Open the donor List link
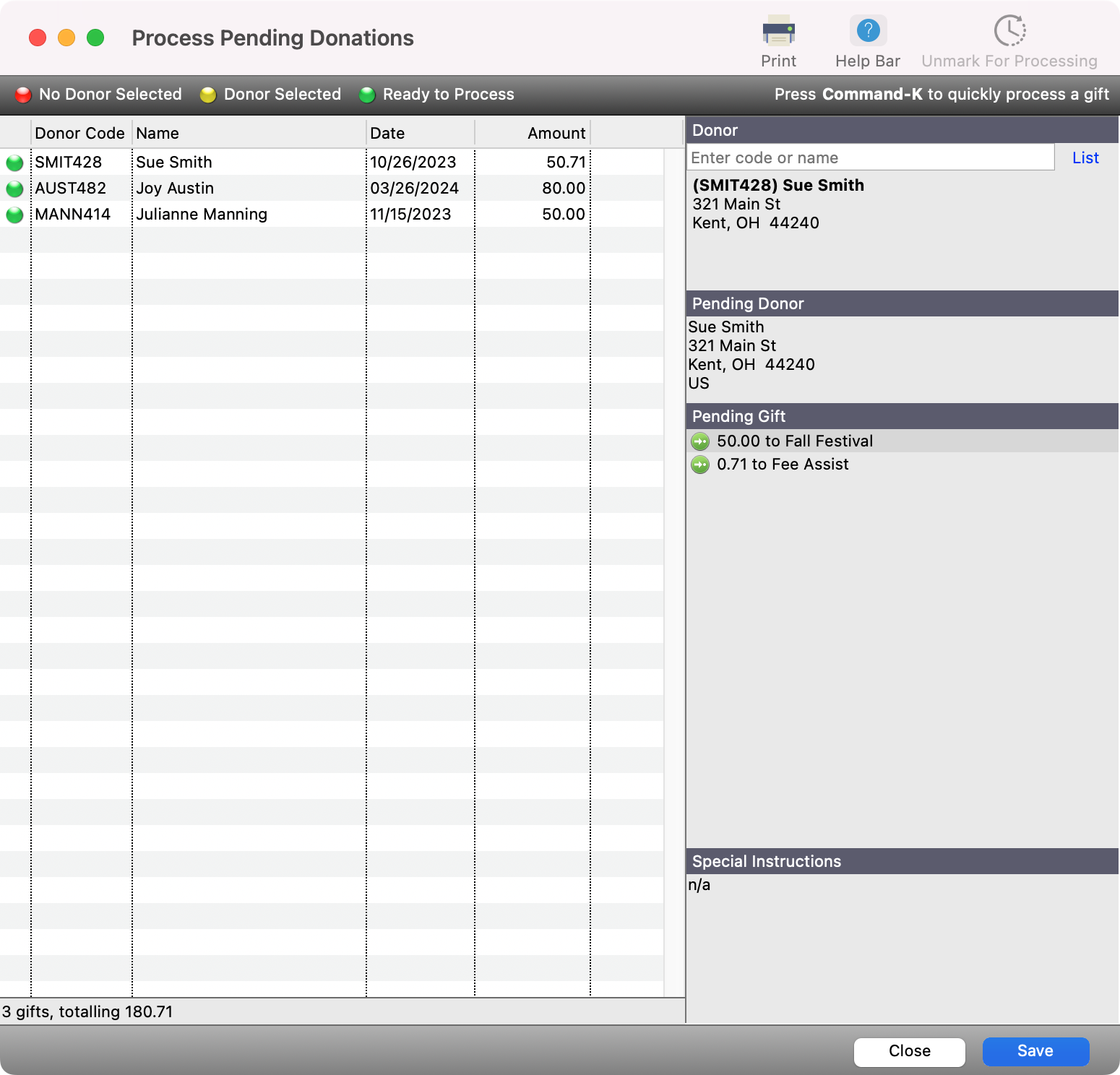This screenshot has width=1120, height=1075. tap(1085, 157)
